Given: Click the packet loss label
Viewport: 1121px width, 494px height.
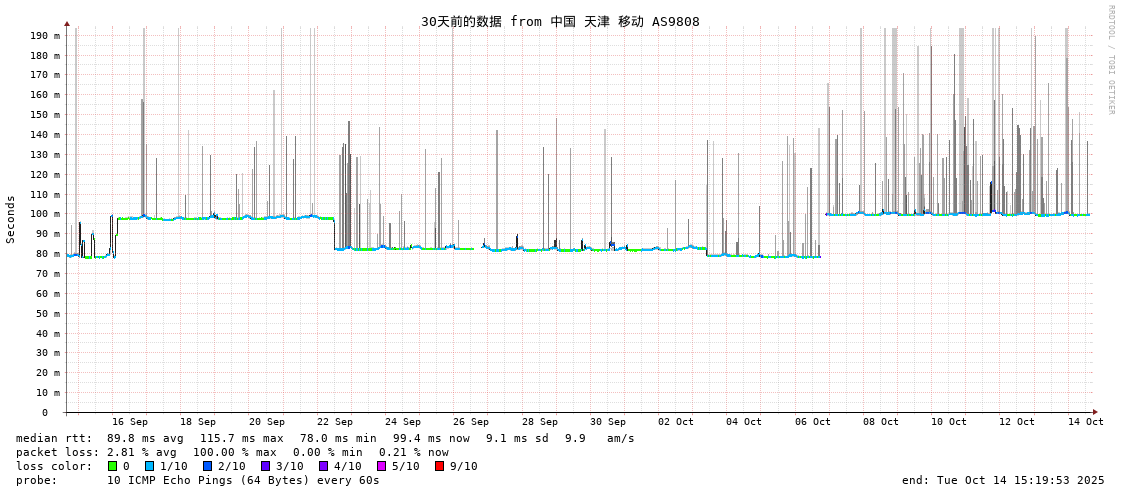Looking at the screenshot, I should tap(57, 452).
